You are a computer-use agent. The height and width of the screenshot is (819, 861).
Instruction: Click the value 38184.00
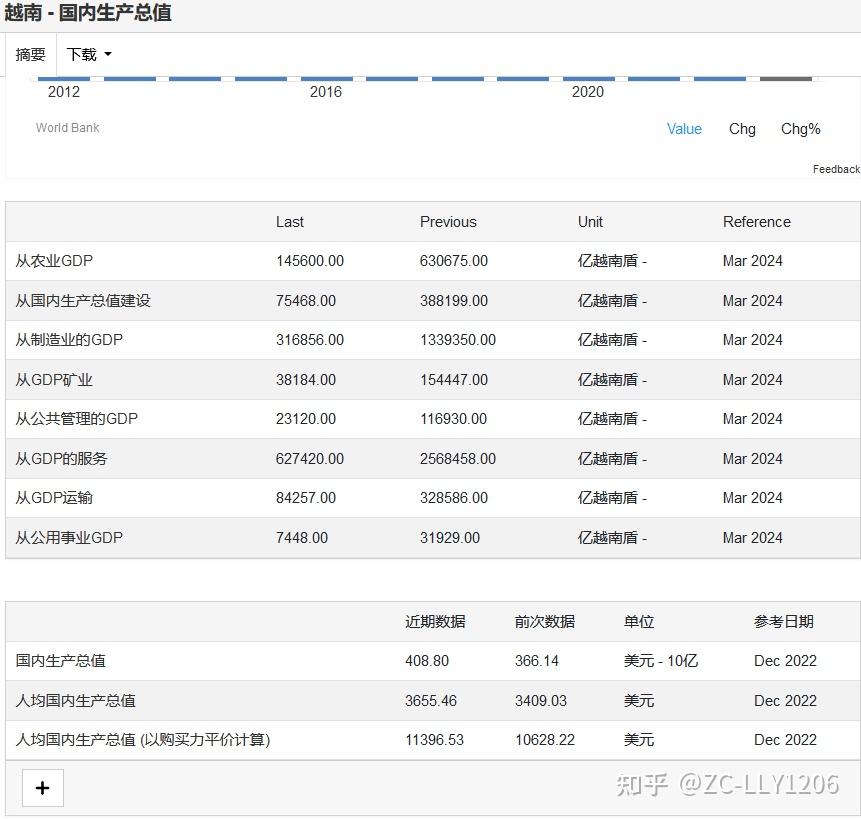click(x=306, y=380)
